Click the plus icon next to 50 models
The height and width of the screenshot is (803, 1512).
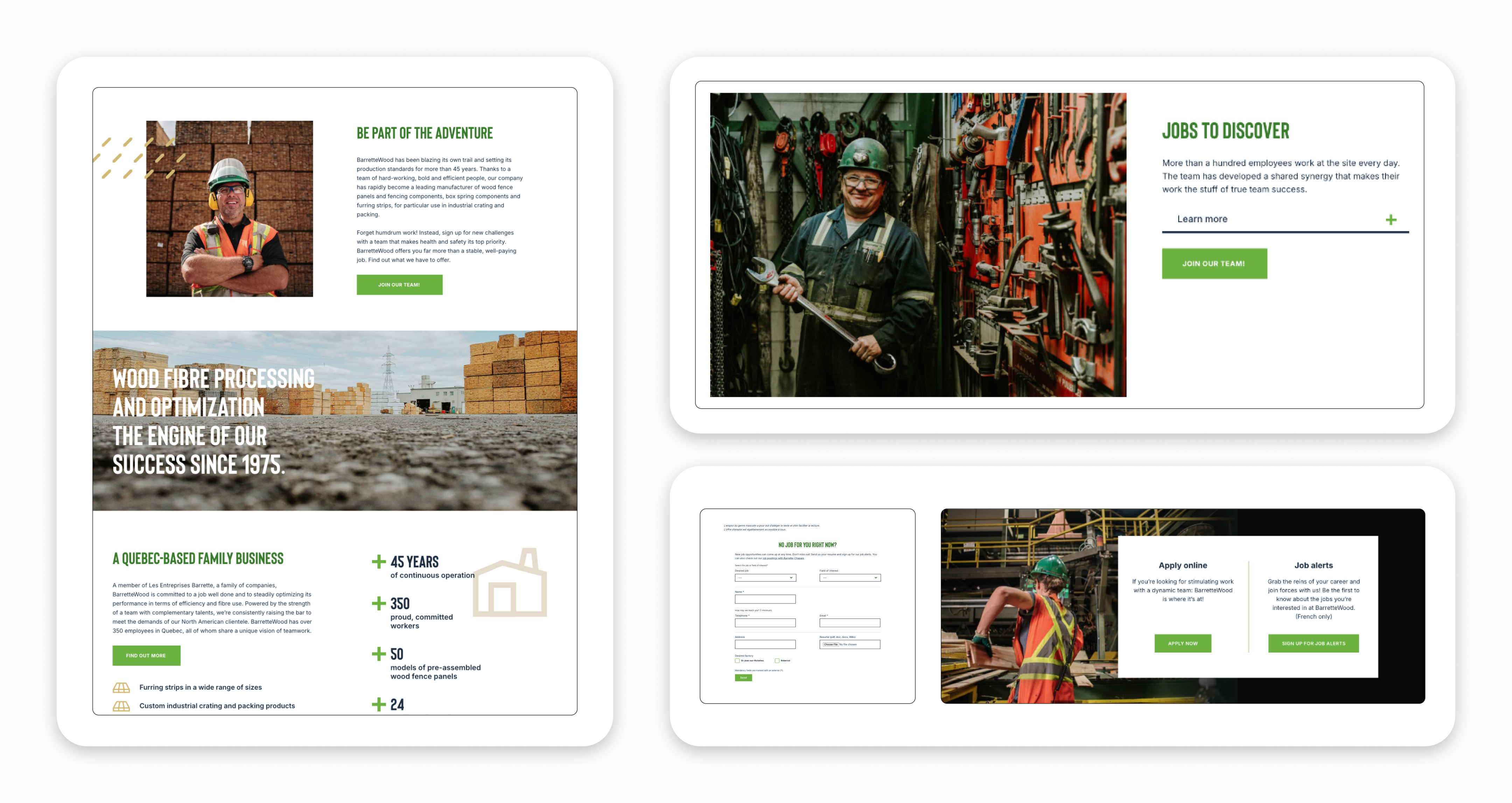379,654
